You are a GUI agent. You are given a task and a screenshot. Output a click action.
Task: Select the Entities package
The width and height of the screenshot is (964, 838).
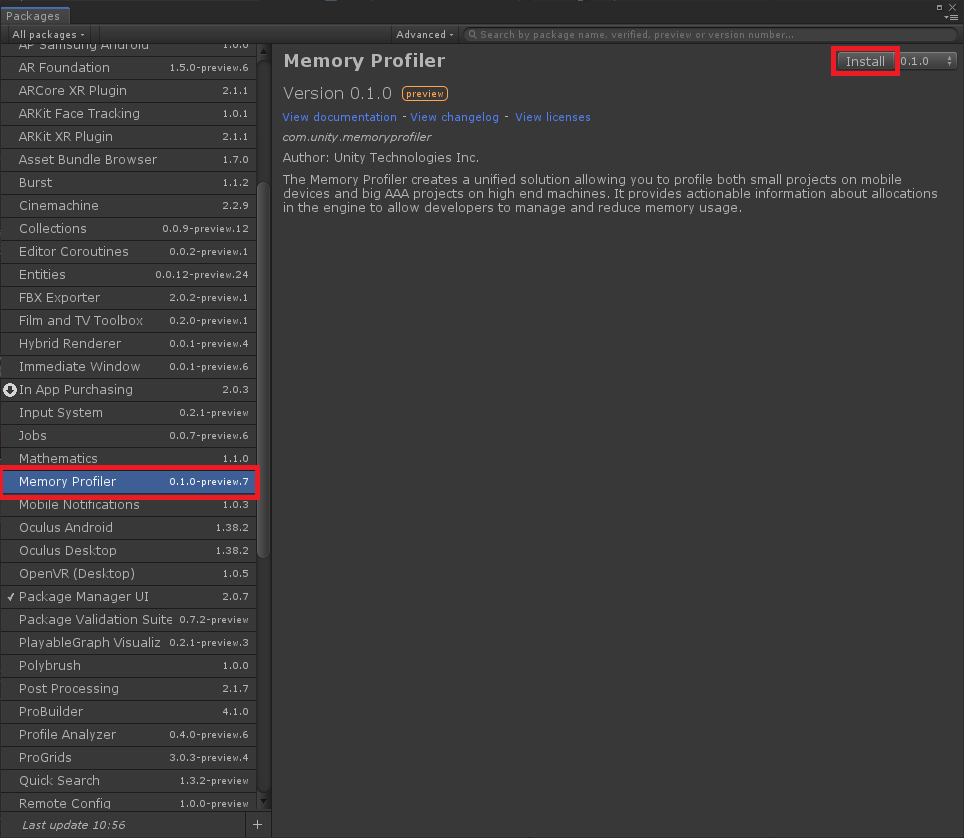(128, 275)
